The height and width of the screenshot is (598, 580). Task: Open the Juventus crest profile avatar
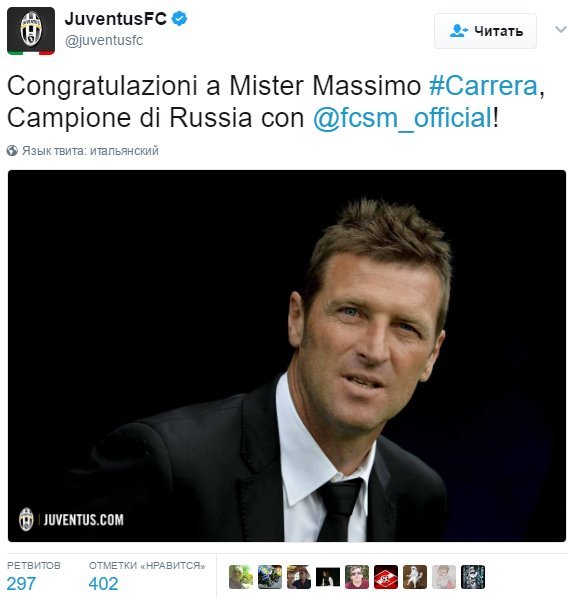point(31,31)
